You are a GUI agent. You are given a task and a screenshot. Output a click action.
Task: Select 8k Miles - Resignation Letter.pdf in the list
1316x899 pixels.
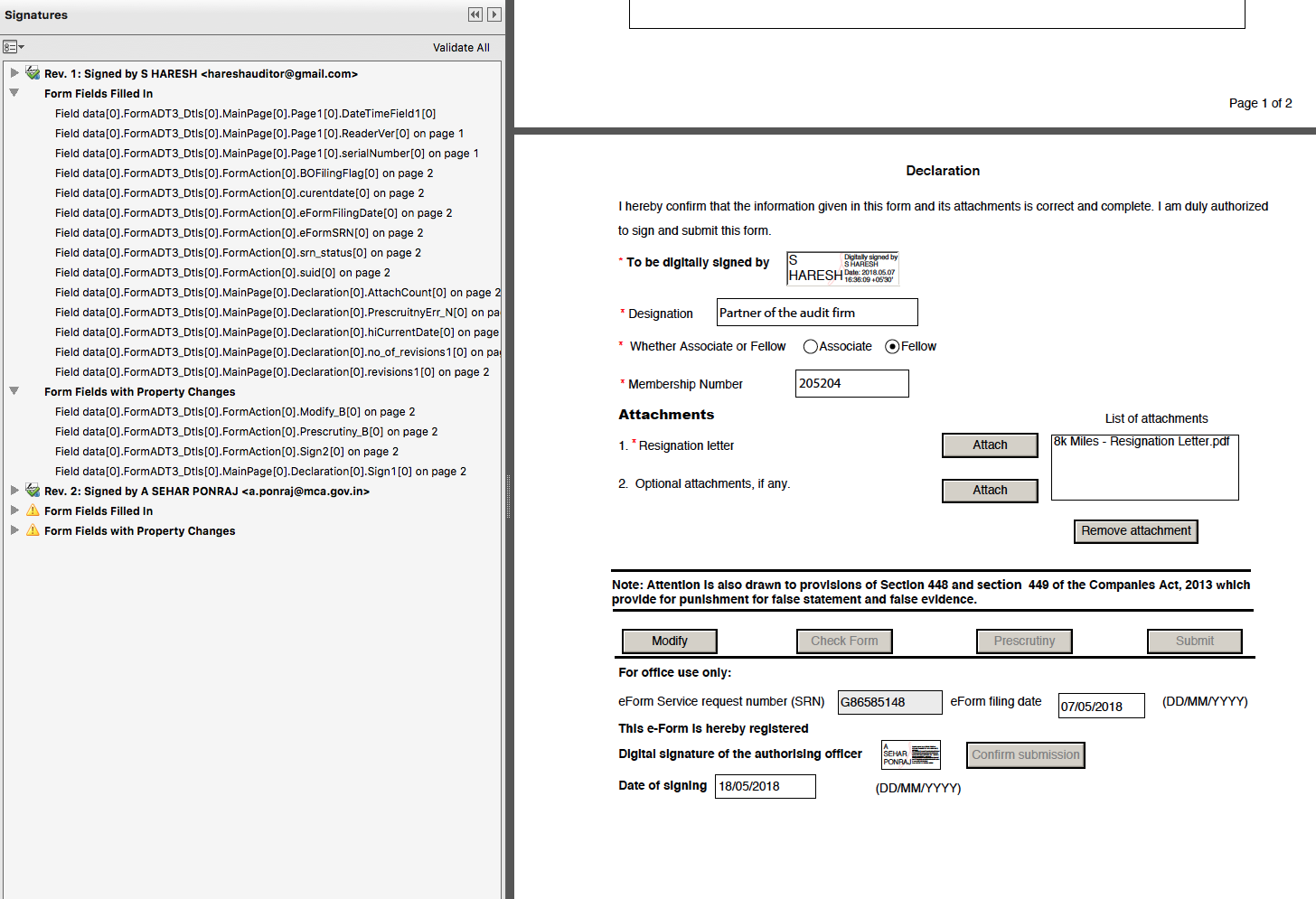tap(1142, 442)
